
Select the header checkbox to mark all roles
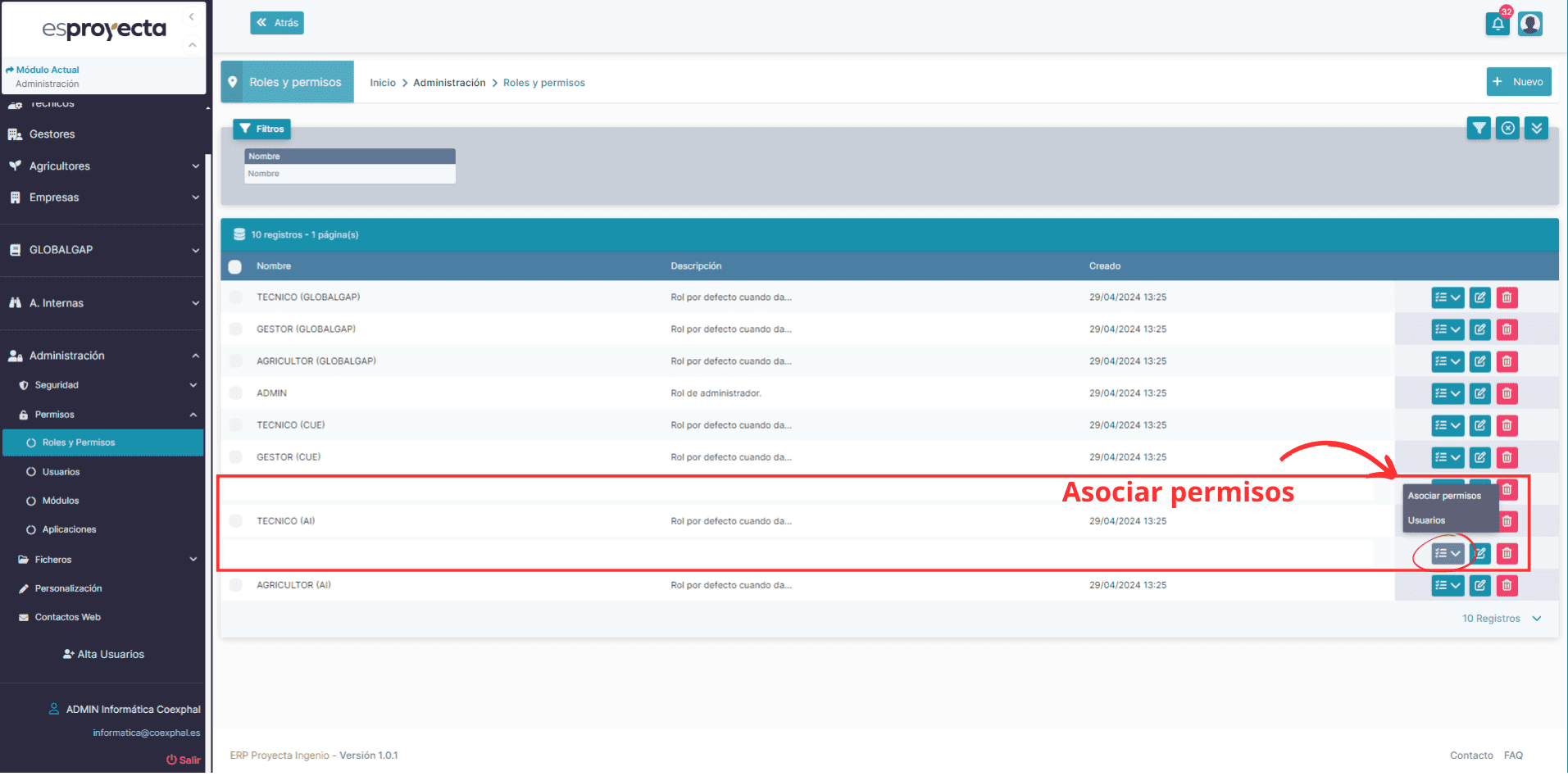pos(235,266)
